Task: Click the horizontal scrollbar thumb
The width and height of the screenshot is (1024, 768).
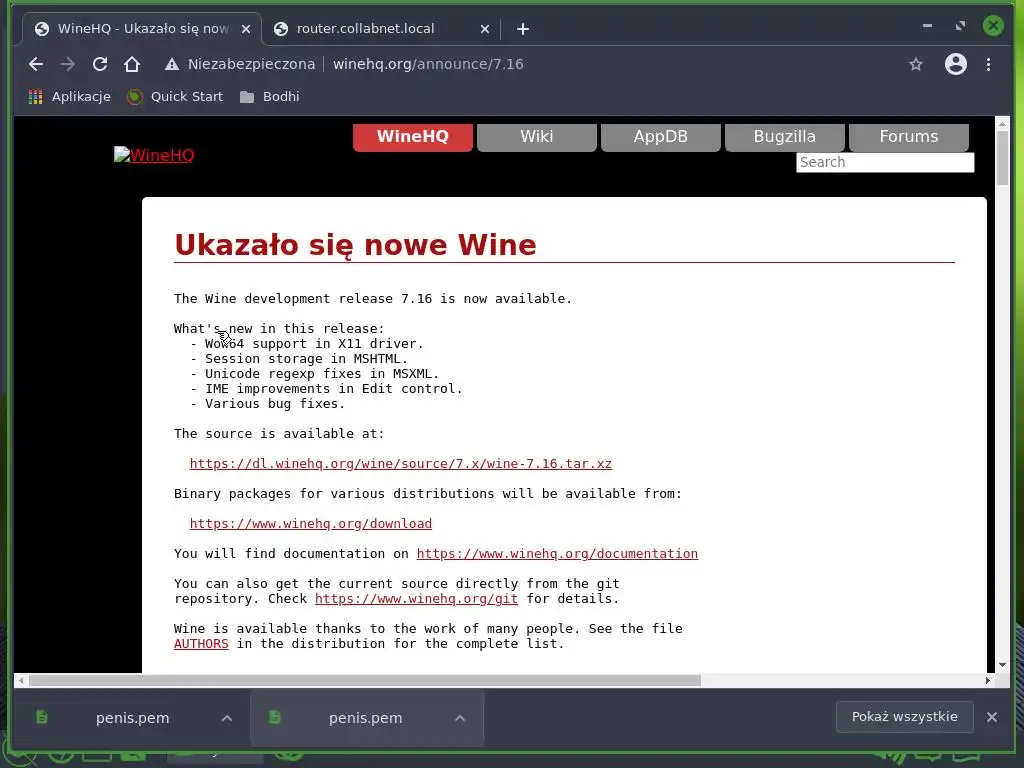Action: (x=364, y=680)
